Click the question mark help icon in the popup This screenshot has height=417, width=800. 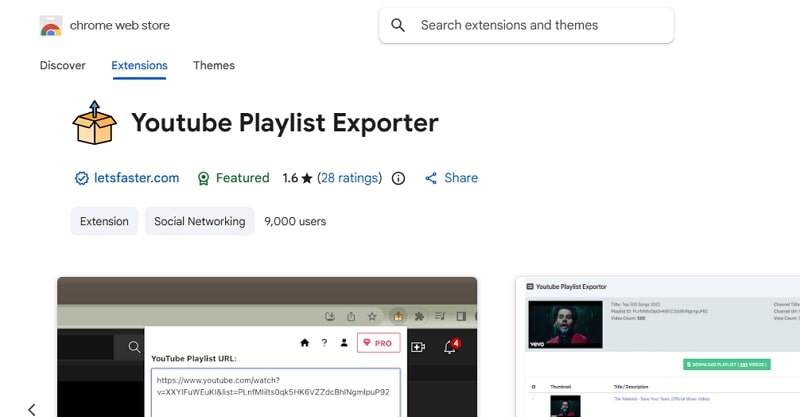pos(324,342)
